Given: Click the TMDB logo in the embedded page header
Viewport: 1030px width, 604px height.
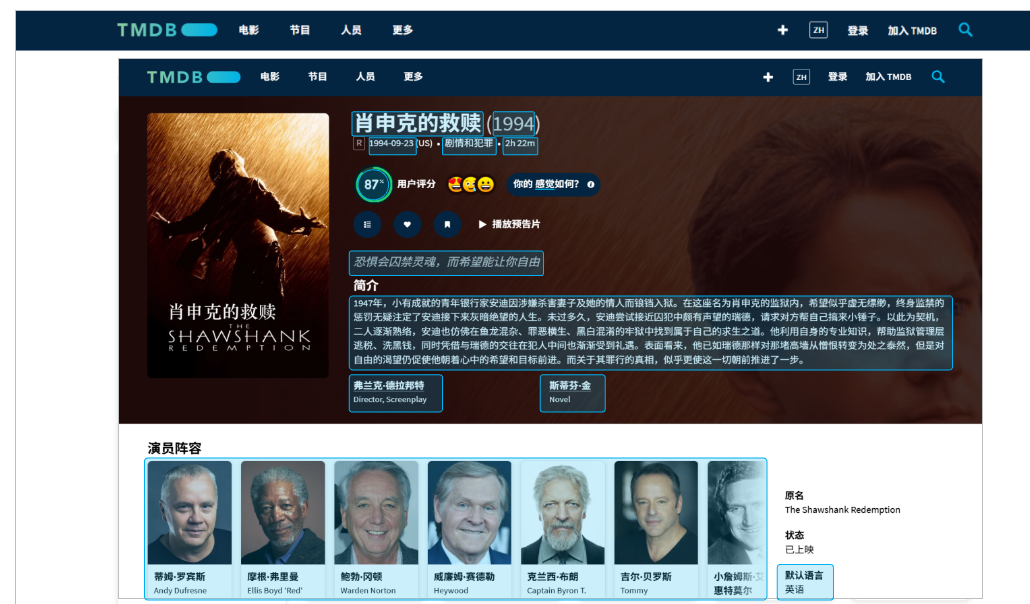Looking at the screenshot, I should pos(193,77).
